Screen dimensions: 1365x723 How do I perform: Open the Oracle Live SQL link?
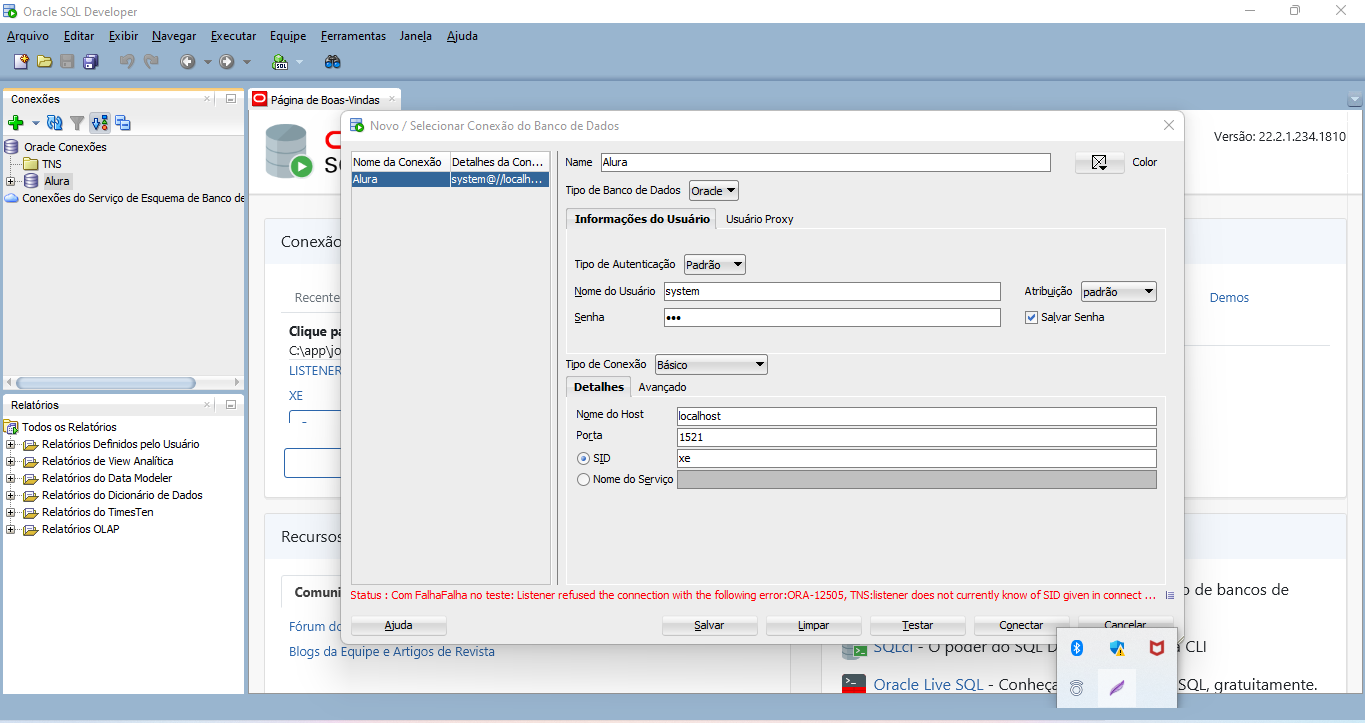928,684
